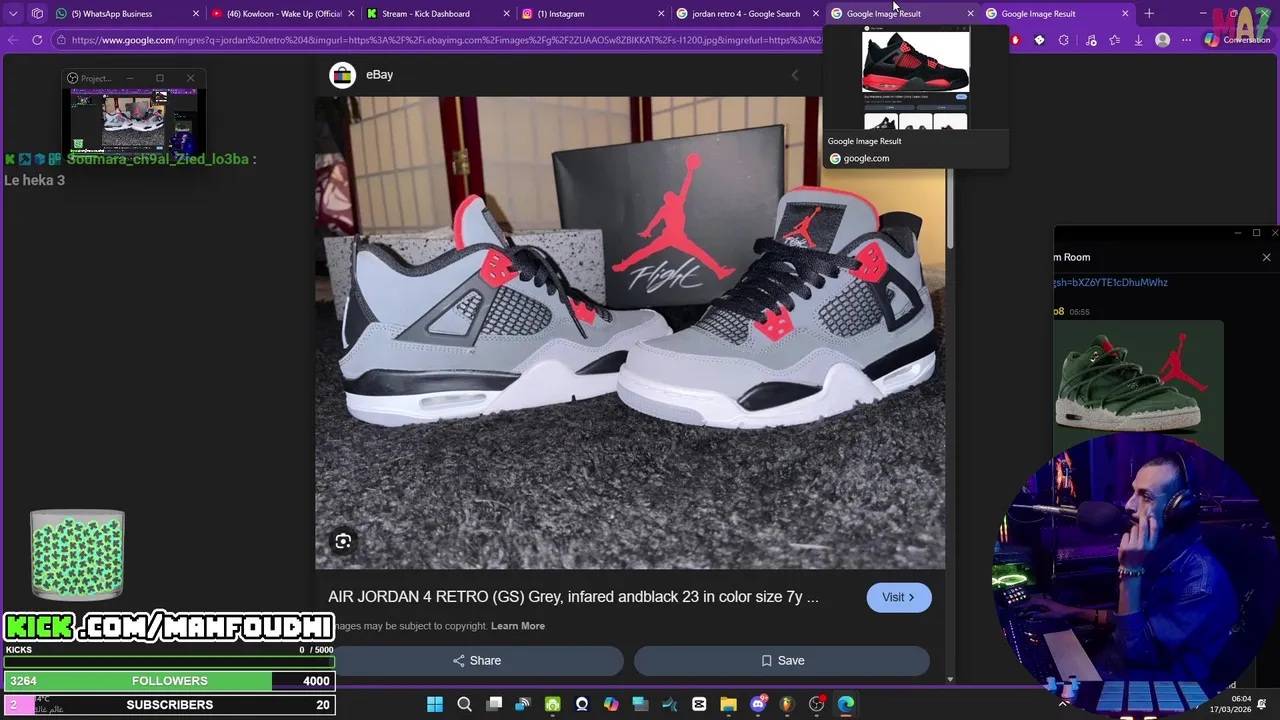
Task: Select the Google Image Result tab preview thumbnail
Action: point(916,78)
